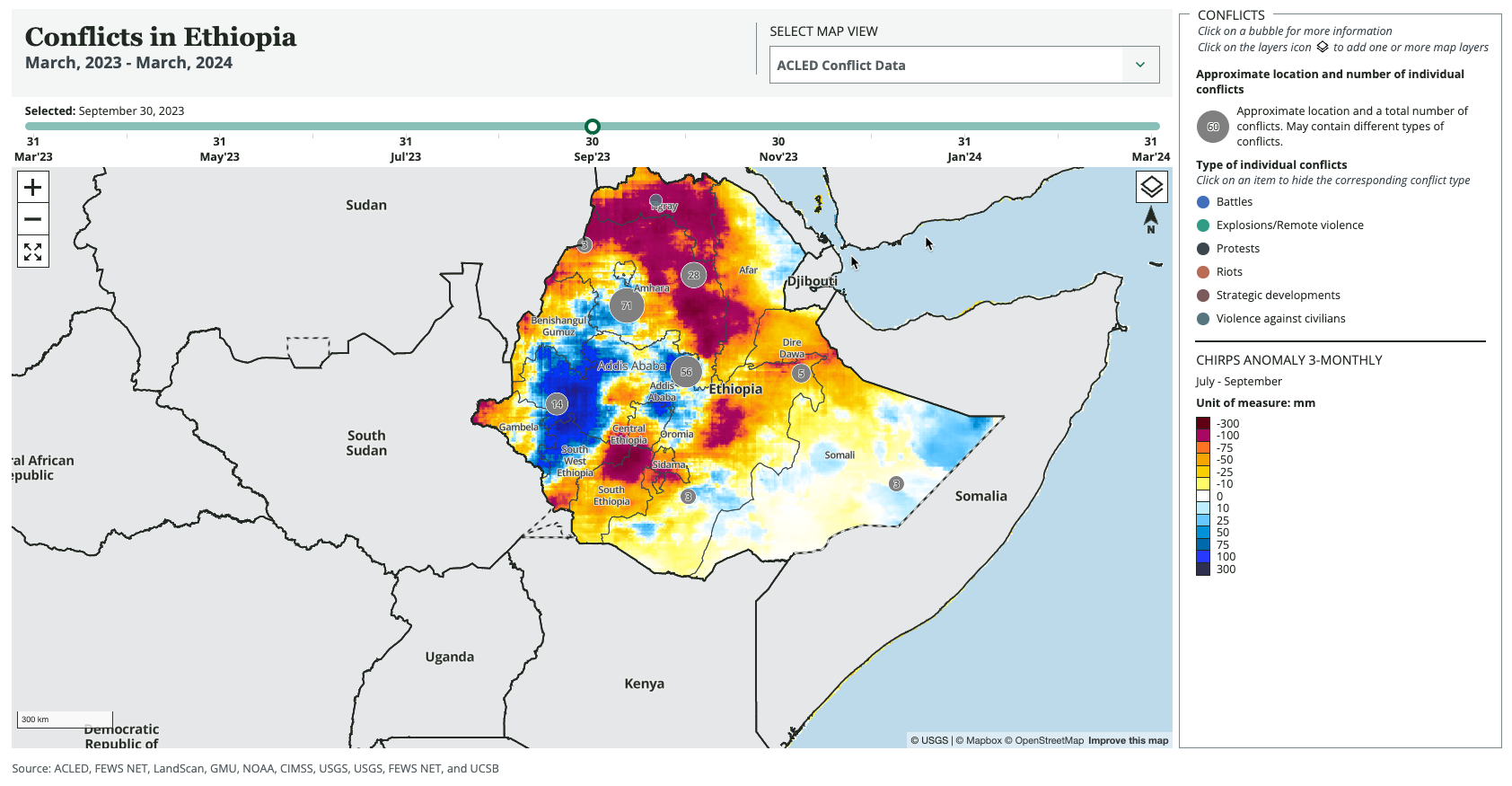Click the 28 conflicts bubble
1512x786 pixels.
[693, 275]
